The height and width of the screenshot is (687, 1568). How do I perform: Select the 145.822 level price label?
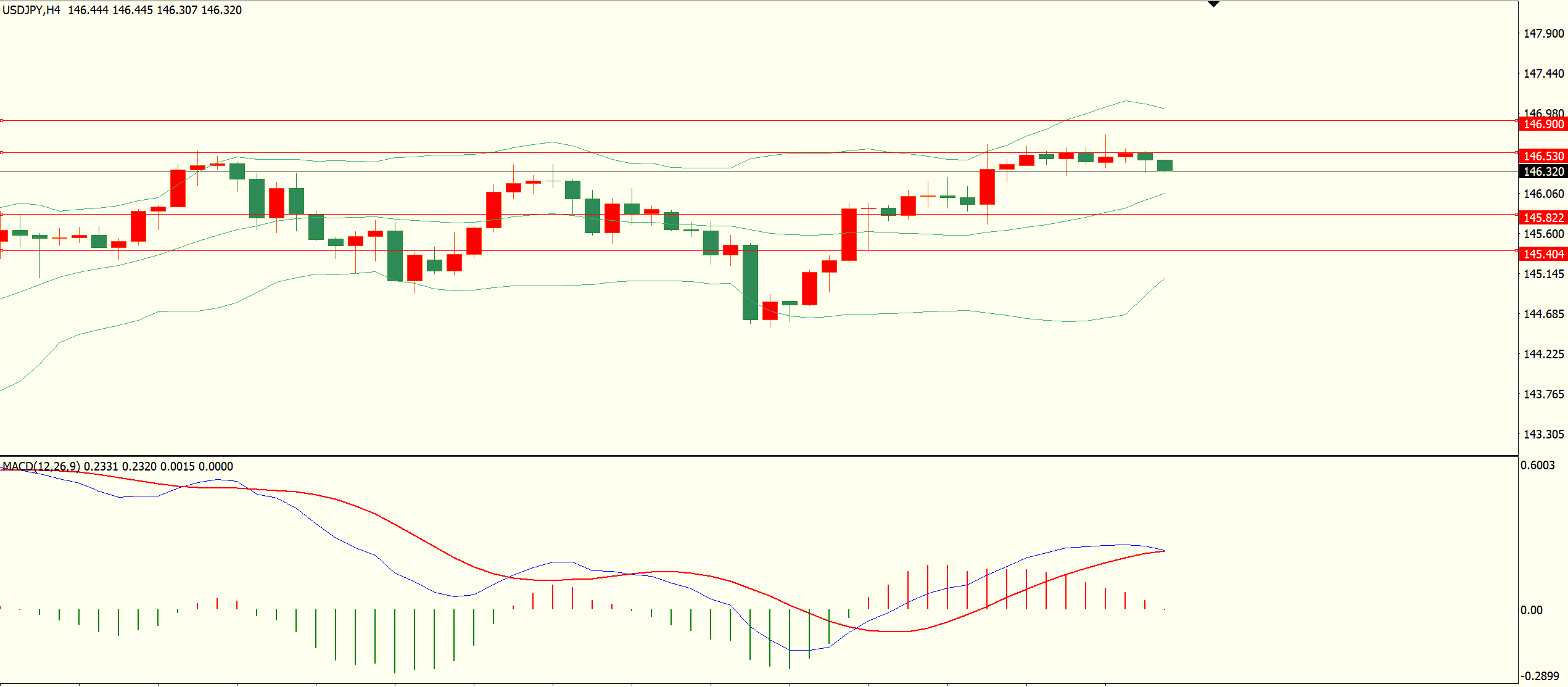[1543, 218]
